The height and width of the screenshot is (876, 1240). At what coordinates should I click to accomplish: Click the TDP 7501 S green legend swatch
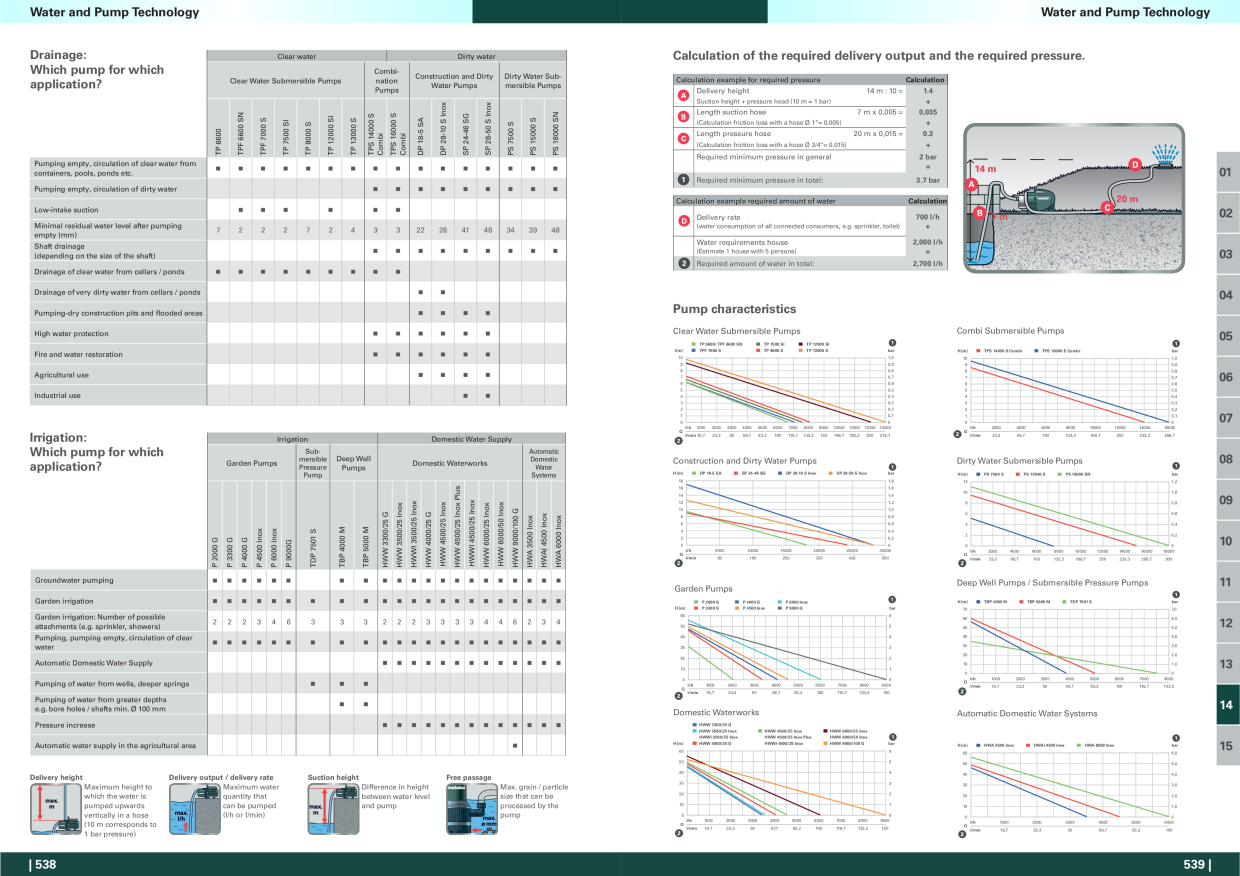pyautogui.click(x=1063, y=602)
